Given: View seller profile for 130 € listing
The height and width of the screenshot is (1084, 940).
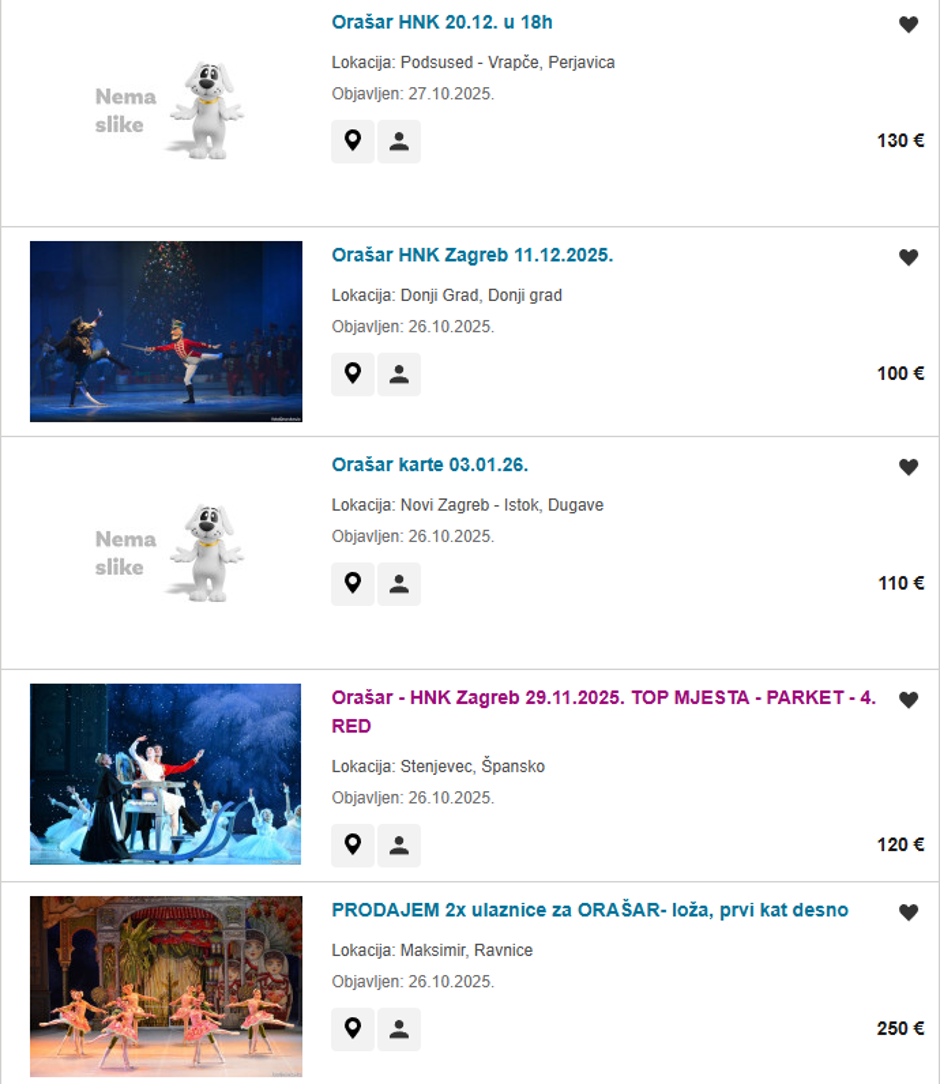Looking at the screenshot, I should coord(399,141).
